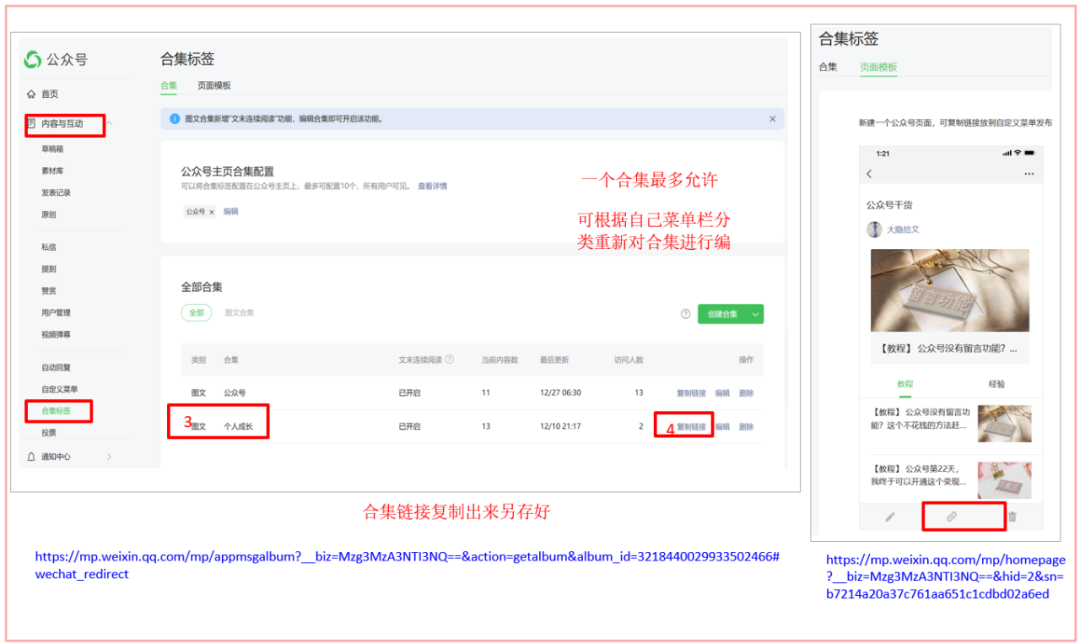Click the ellipsis menu in the phone preview
The image size is (1080, 644).
[1027, 175]
